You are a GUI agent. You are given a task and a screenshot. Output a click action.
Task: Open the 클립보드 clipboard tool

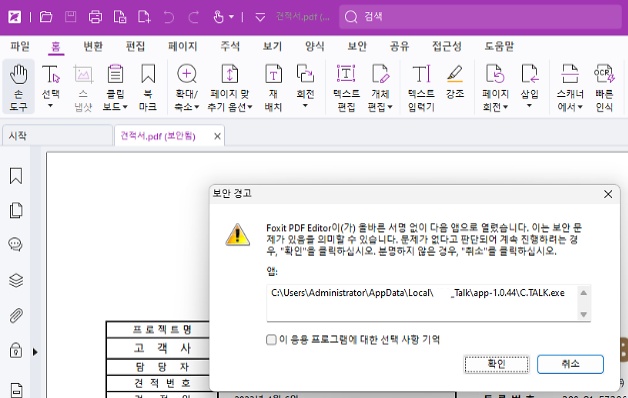[115, 87]
